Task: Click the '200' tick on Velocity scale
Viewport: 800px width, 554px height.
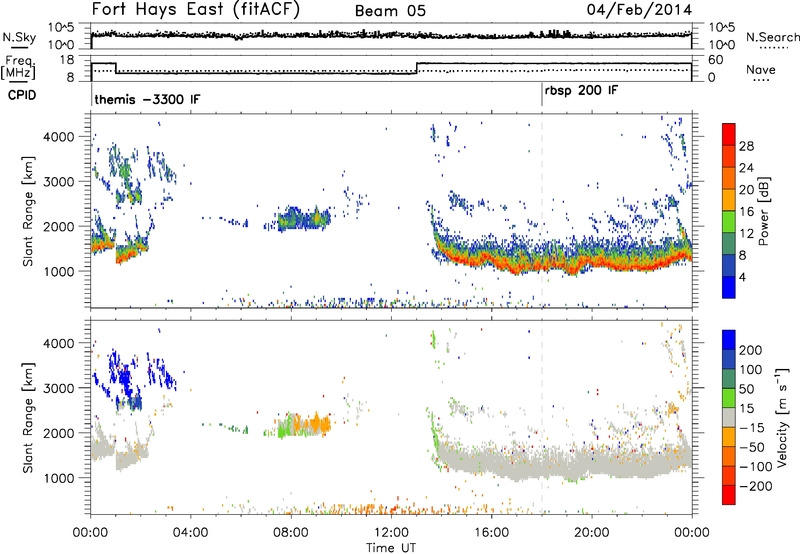Action: tap(751, 350)
